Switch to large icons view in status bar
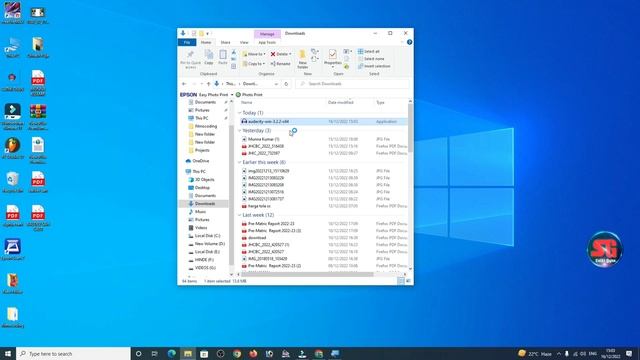This screenshot has width=640, height=360. point(408,281)
